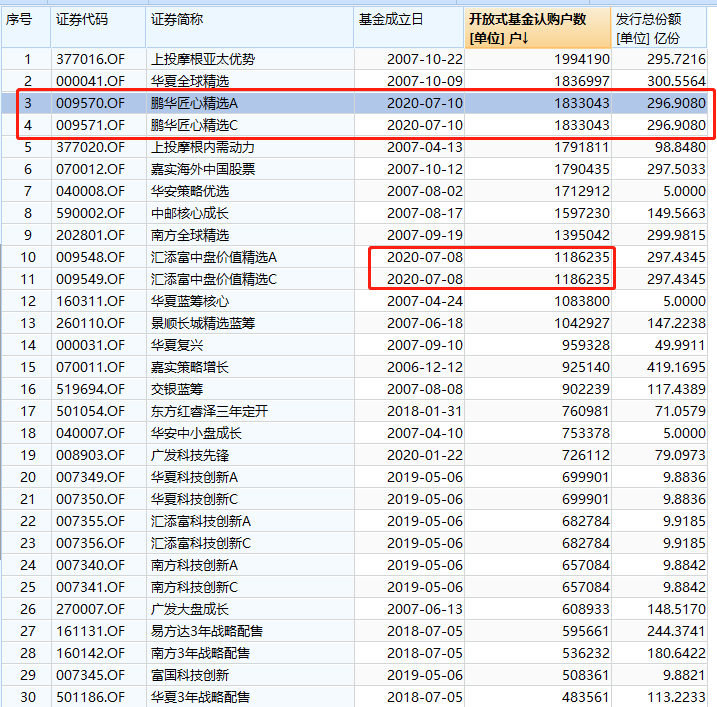Select row number 15
This screenshot has width=717, height=707.
point(28,367)
